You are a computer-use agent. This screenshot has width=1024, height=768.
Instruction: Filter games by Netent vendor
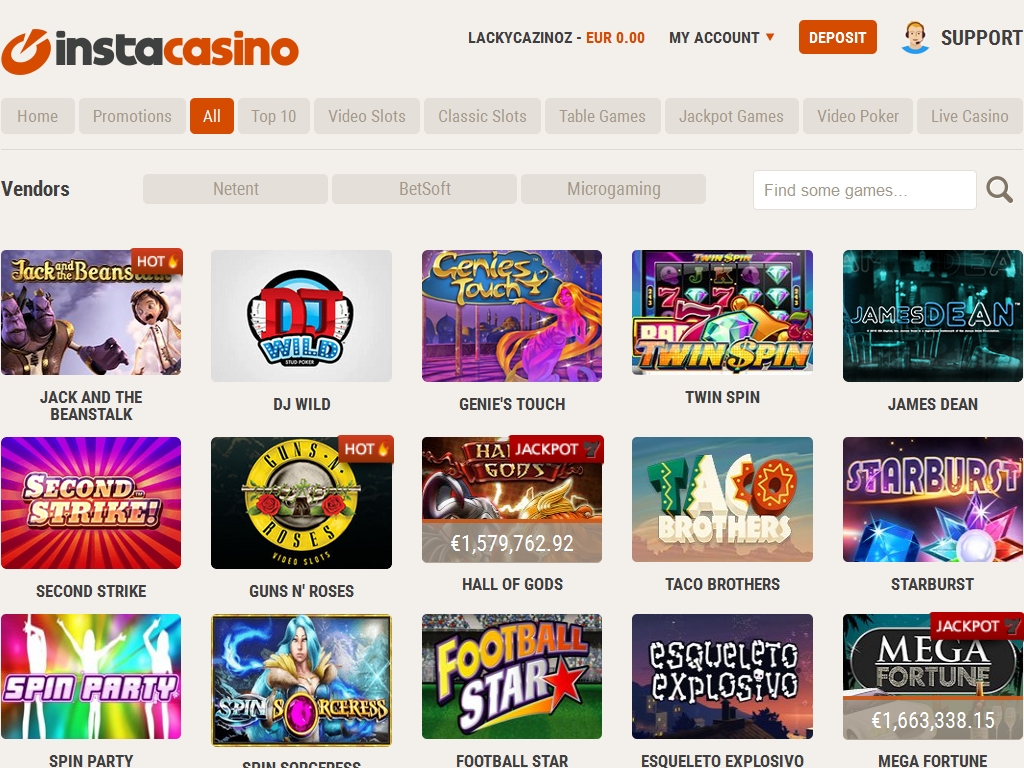tap(235, 189)
